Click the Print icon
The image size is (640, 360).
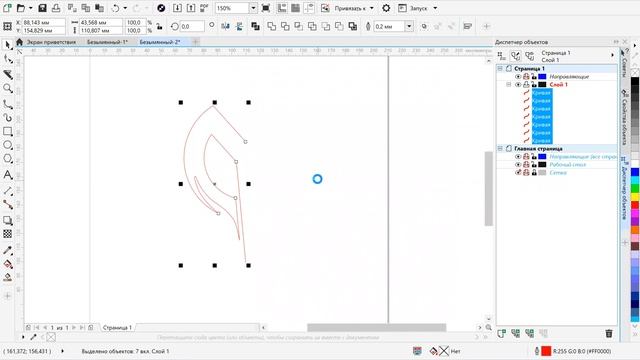(x=56, y=8)
